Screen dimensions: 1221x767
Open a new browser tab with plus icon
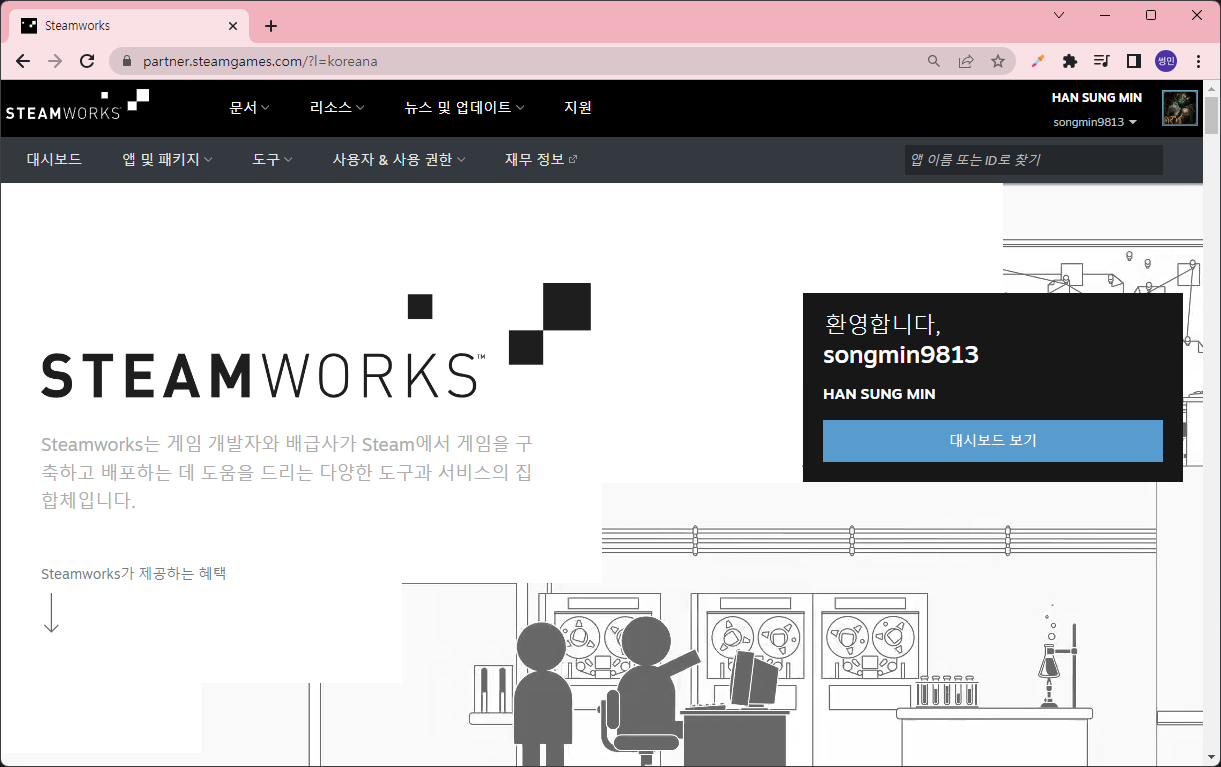coord(271,26)
